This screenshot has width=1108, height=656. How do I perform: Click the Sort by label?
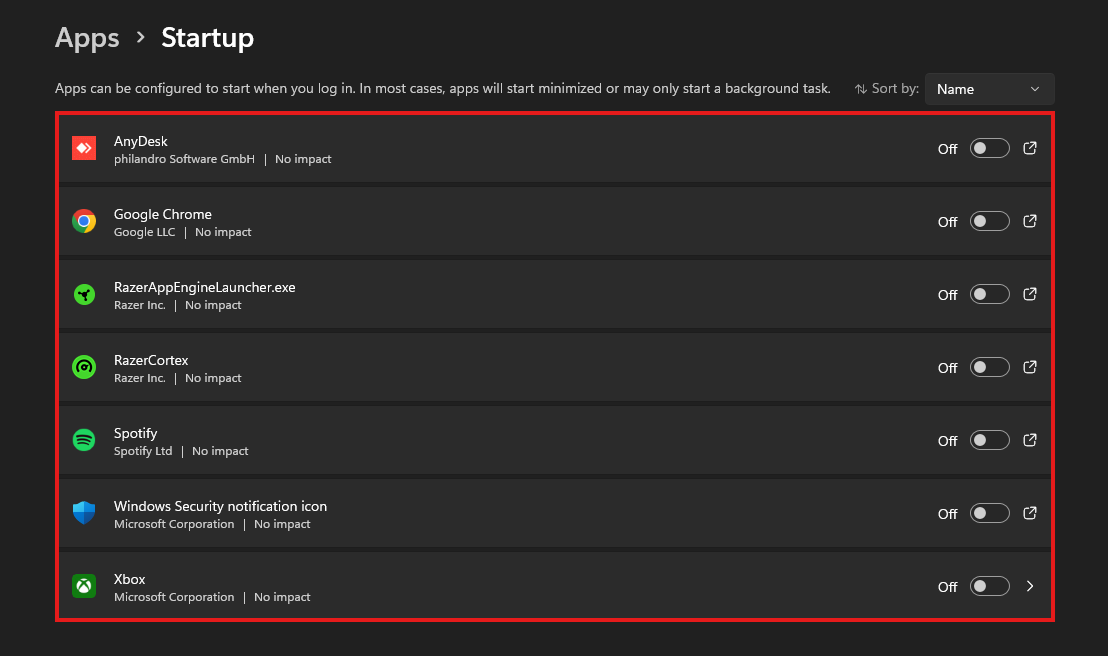(x=895, y=88)
